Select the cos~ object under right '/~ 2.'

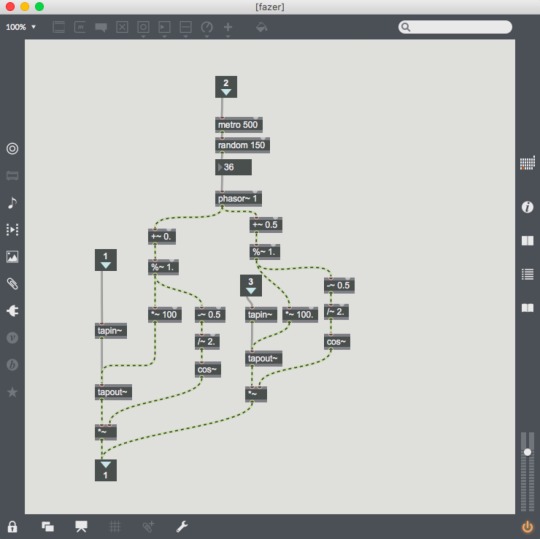[337, 342]
